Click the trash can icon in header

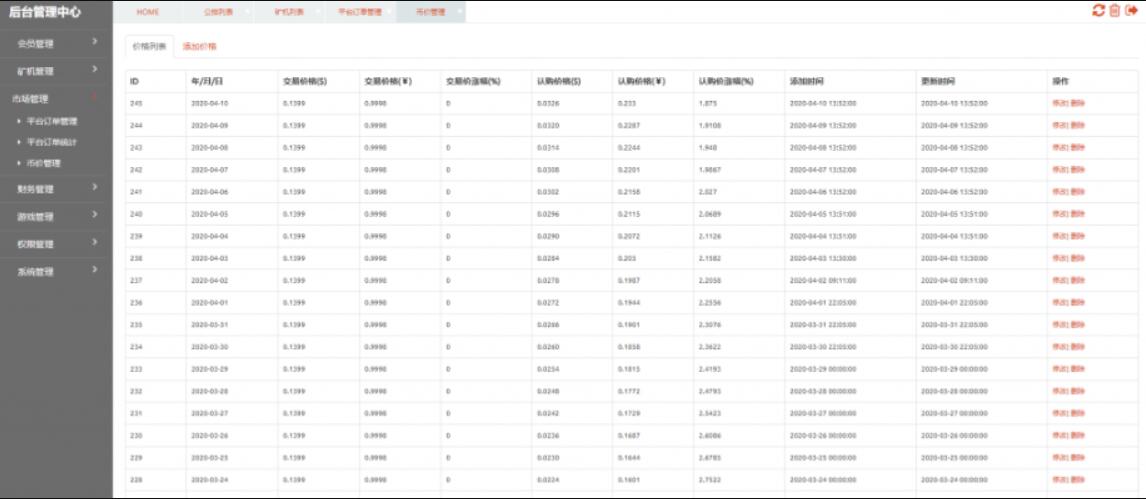point(1115,10)
